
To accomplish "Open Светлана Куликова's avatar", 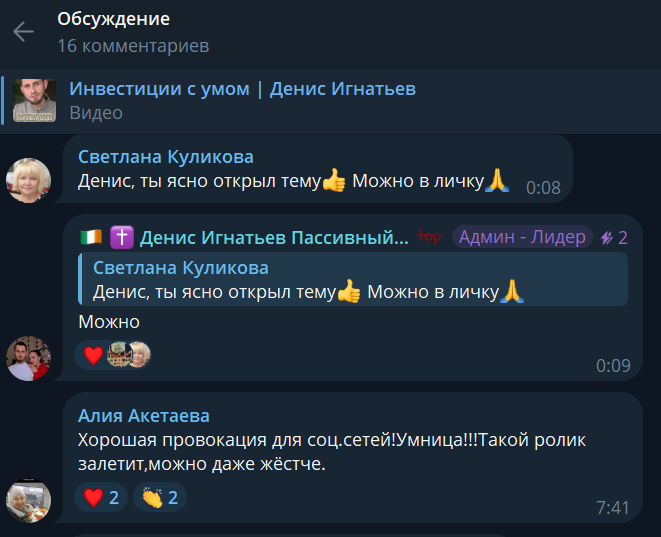I will (28, 180).
